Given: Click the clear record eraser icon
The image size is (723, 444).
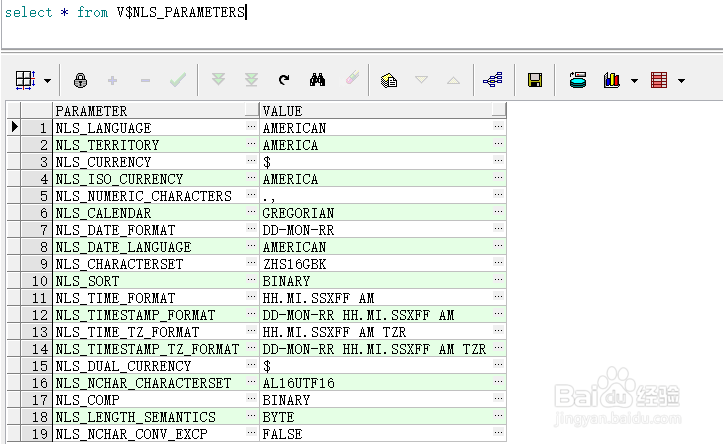Looking at the screenshot, I should click(x=352, y=78).
